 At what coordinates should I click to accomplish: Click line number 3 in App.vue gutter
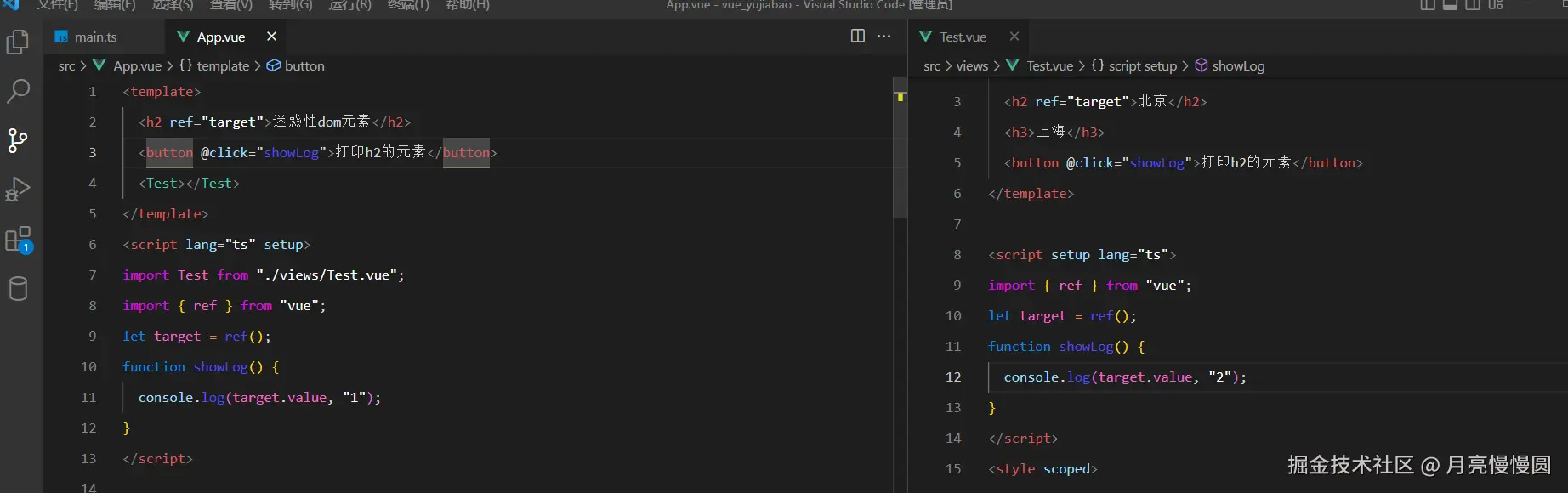[93, 152]
